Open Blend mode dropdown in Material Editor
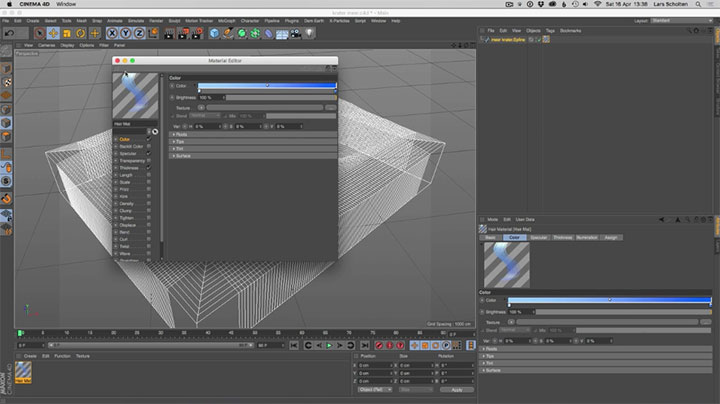The image size is (720, 404). (205, 116)
